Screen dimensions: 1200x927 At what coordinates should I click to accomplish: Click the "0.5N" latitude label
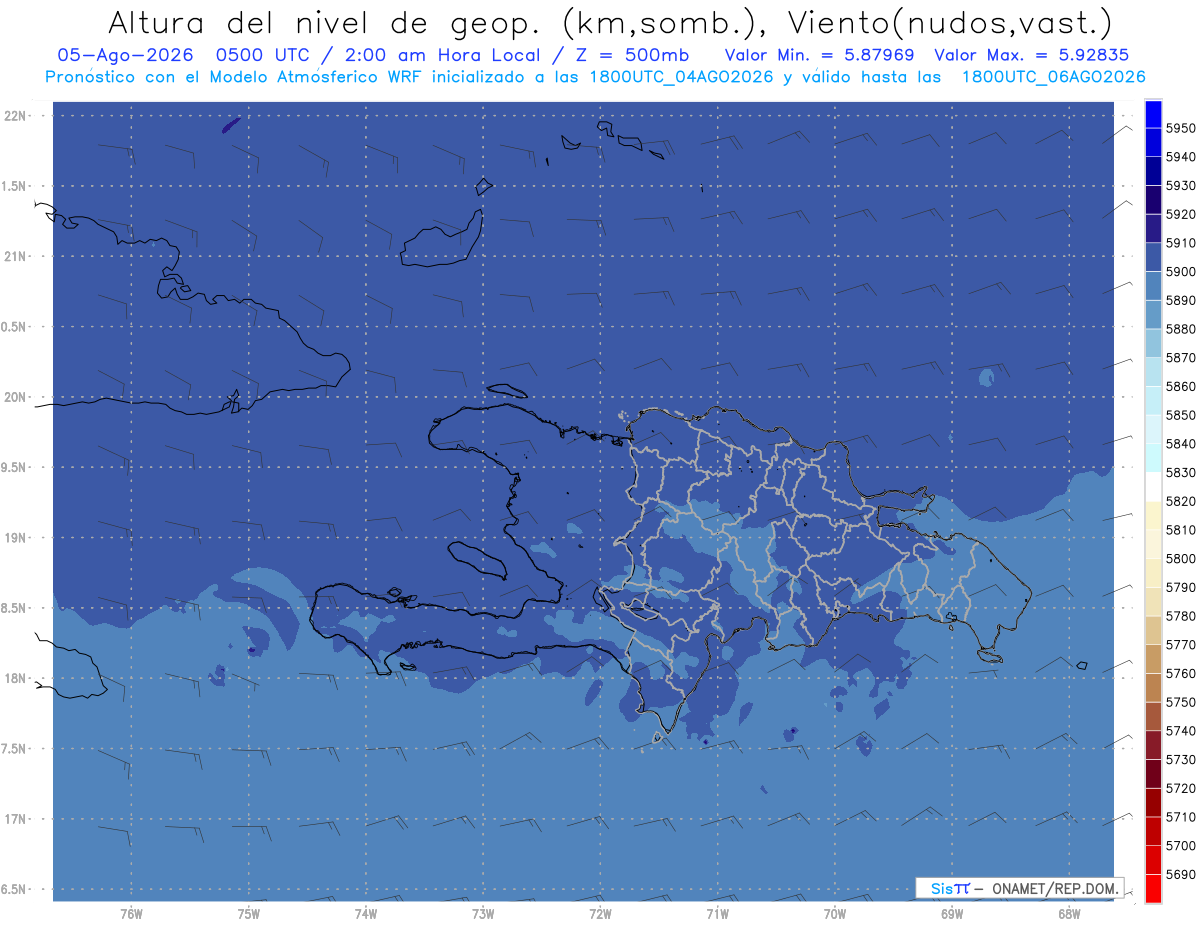[14, 327]
